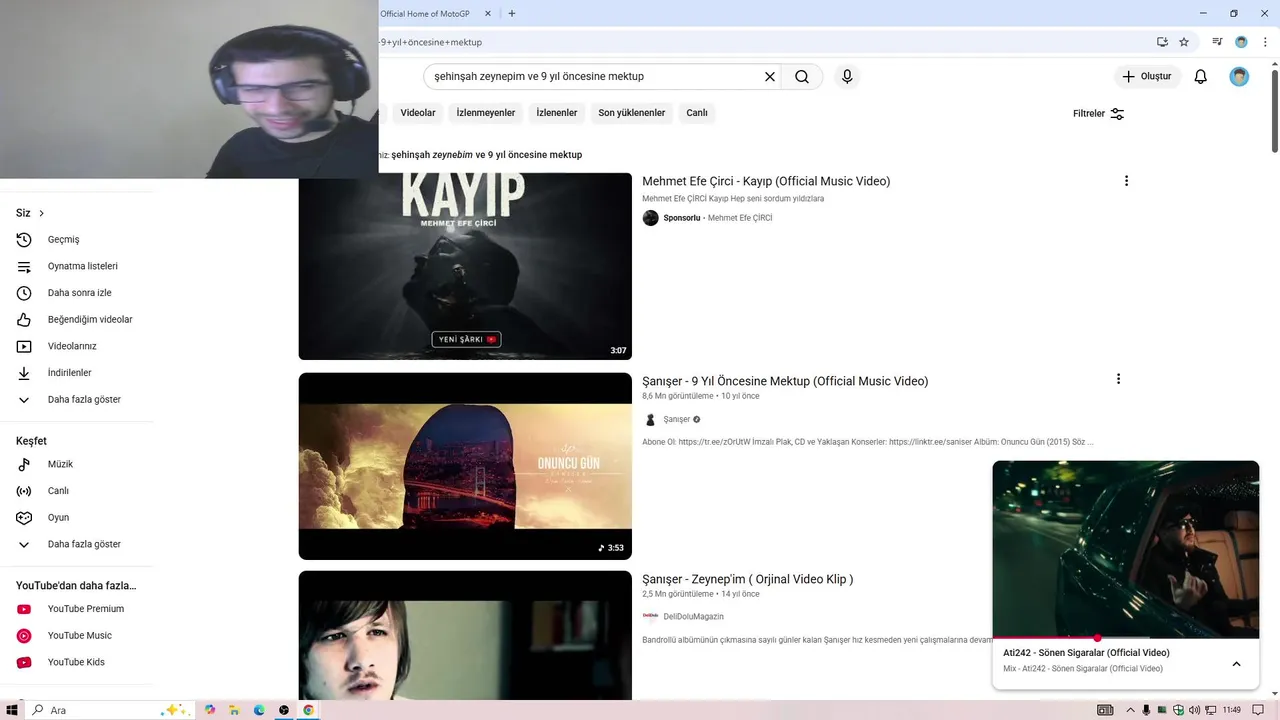Open Şanışer - 9 Yıl Öncesine Mektup title
Screen dimensions: 1280x720
[x=785, y=381]
